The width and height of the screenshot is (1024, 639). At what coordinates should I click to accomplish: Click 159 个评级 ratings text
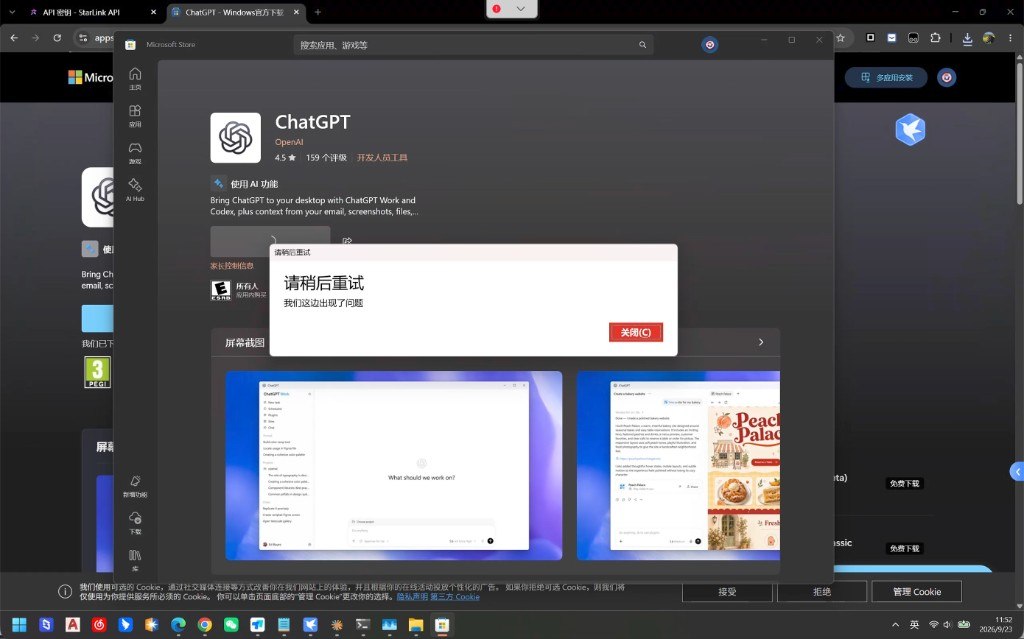click(x=326, y=157)
